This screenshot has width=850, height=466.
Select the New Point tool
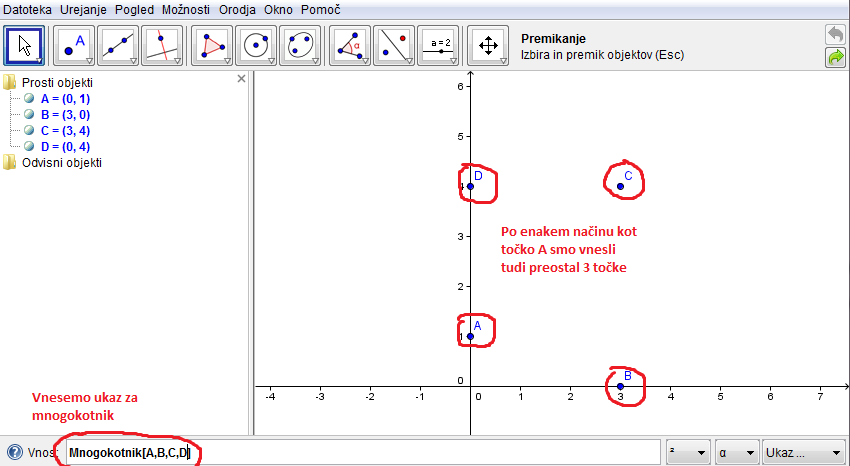click(x=74, y=46)
